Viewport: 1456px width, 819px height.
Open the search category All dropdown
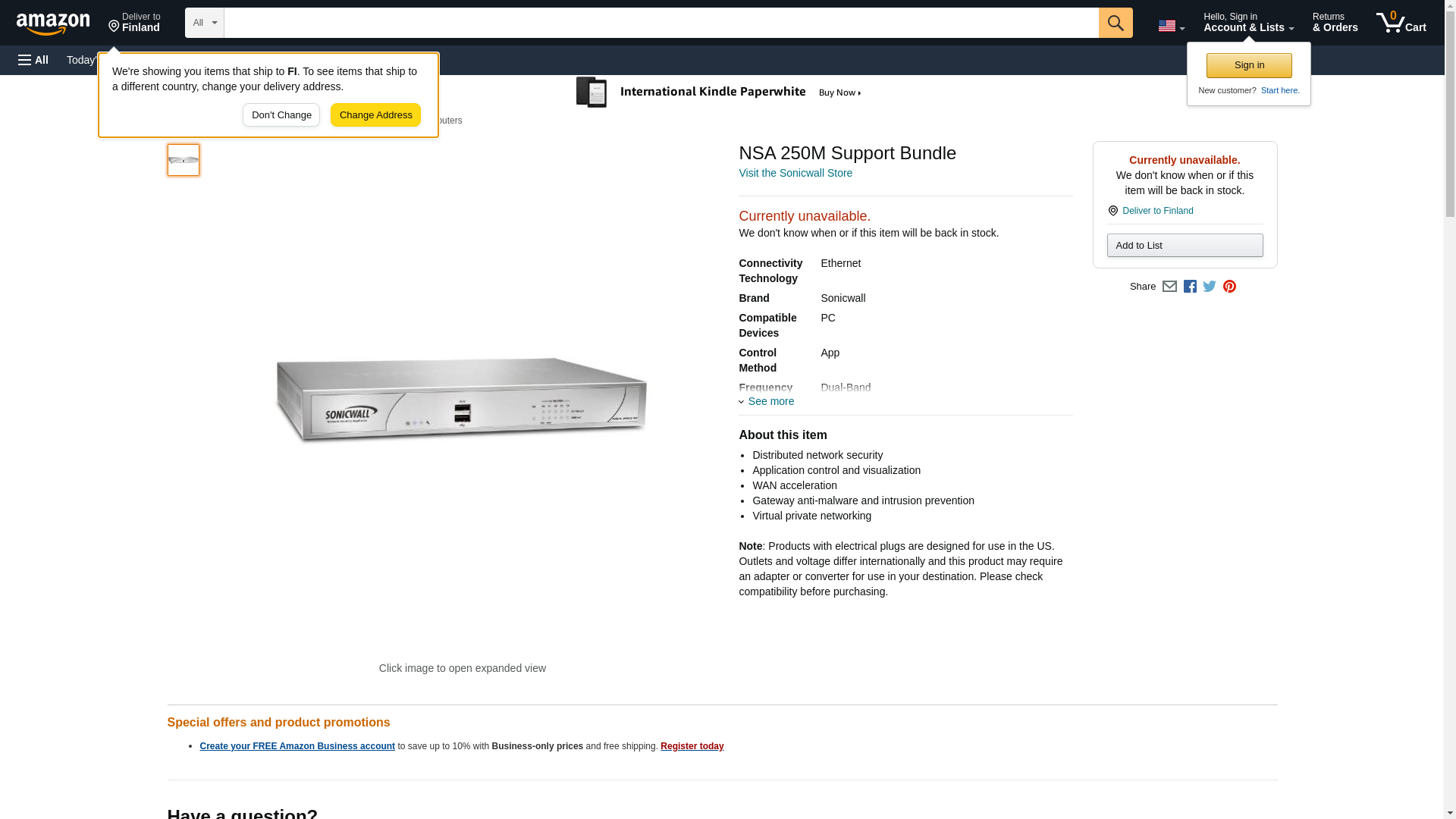(204, 23)
